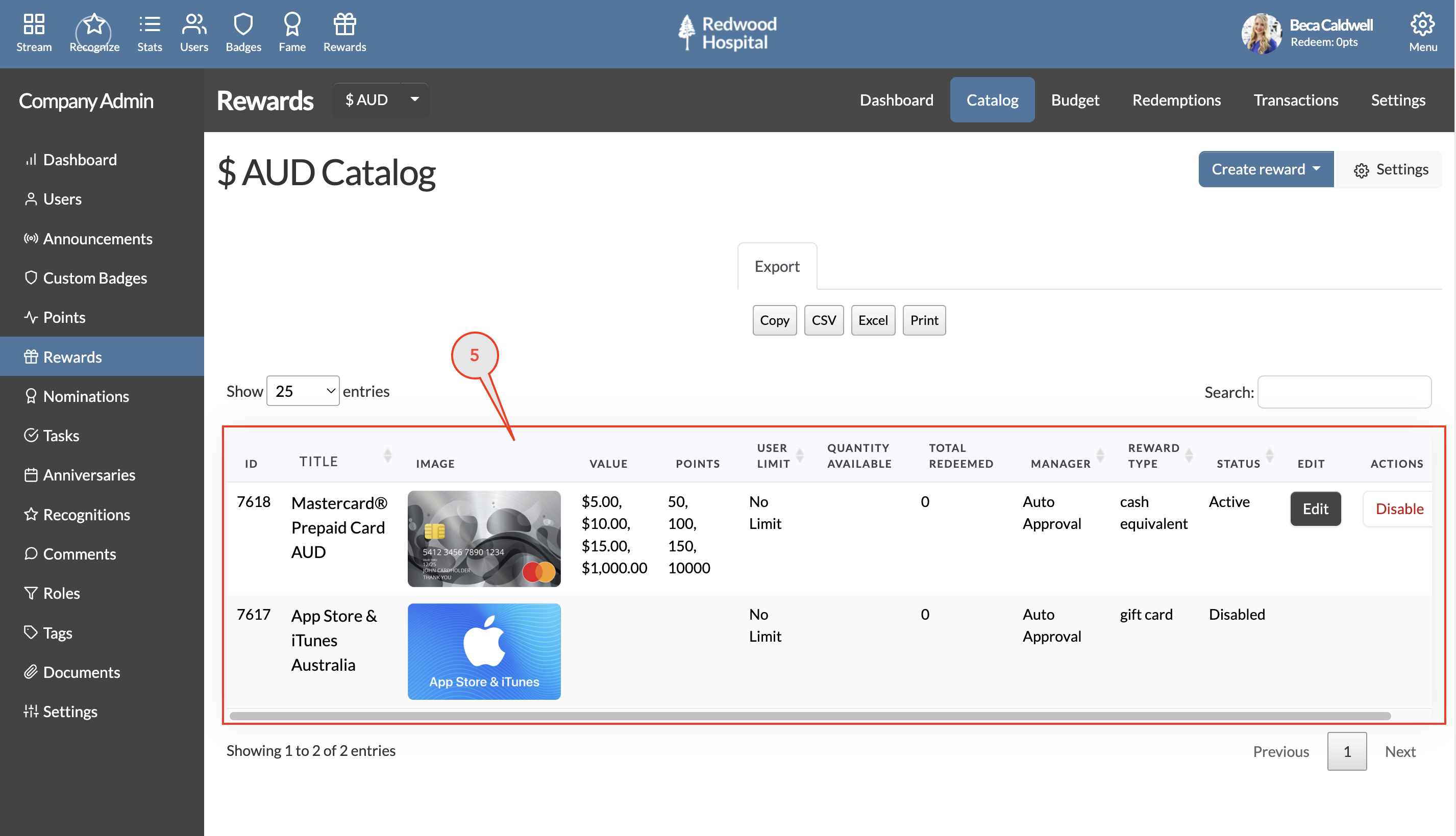Open the Users icon in top bar
The image size is (1456, 836).
(x=194, y=33)
